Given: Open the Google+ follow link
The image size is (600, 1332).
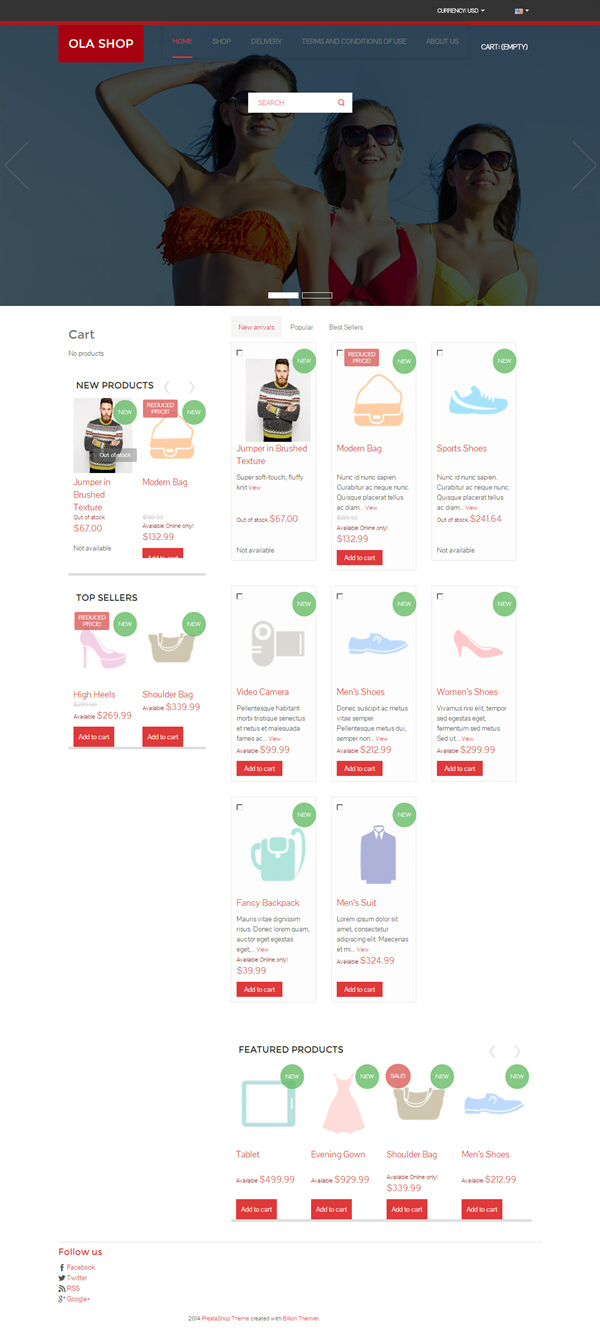Looking at the screenshot, I should coord(78,1300).
